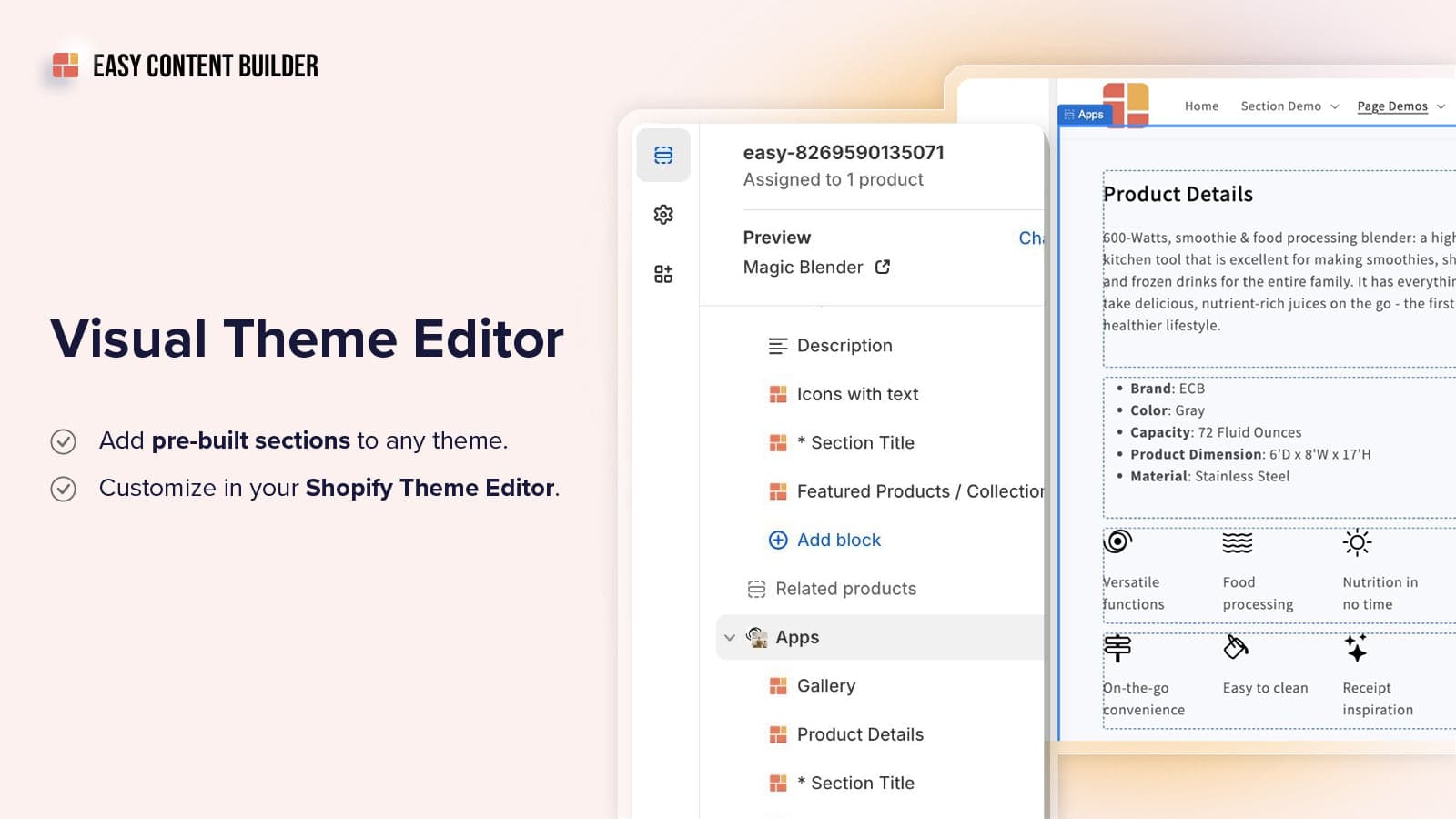The image size is (1456, 819).
Task: Click the blue Apps badge in the preview
Action: click(1087, 114)
